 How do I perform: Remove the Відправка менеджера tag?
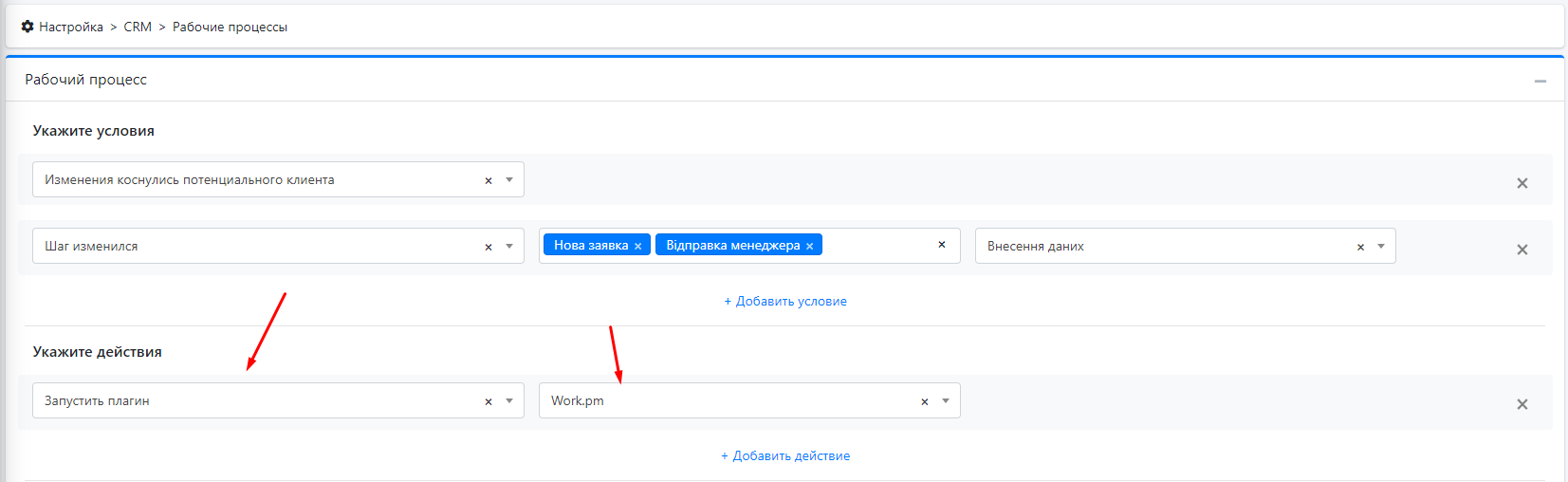pos(809,246)
